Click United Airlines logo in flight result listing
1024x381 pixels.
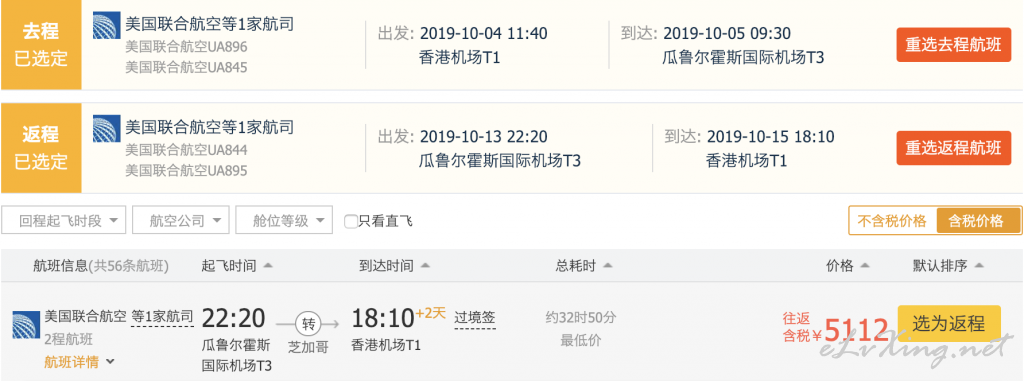(25, 325)
